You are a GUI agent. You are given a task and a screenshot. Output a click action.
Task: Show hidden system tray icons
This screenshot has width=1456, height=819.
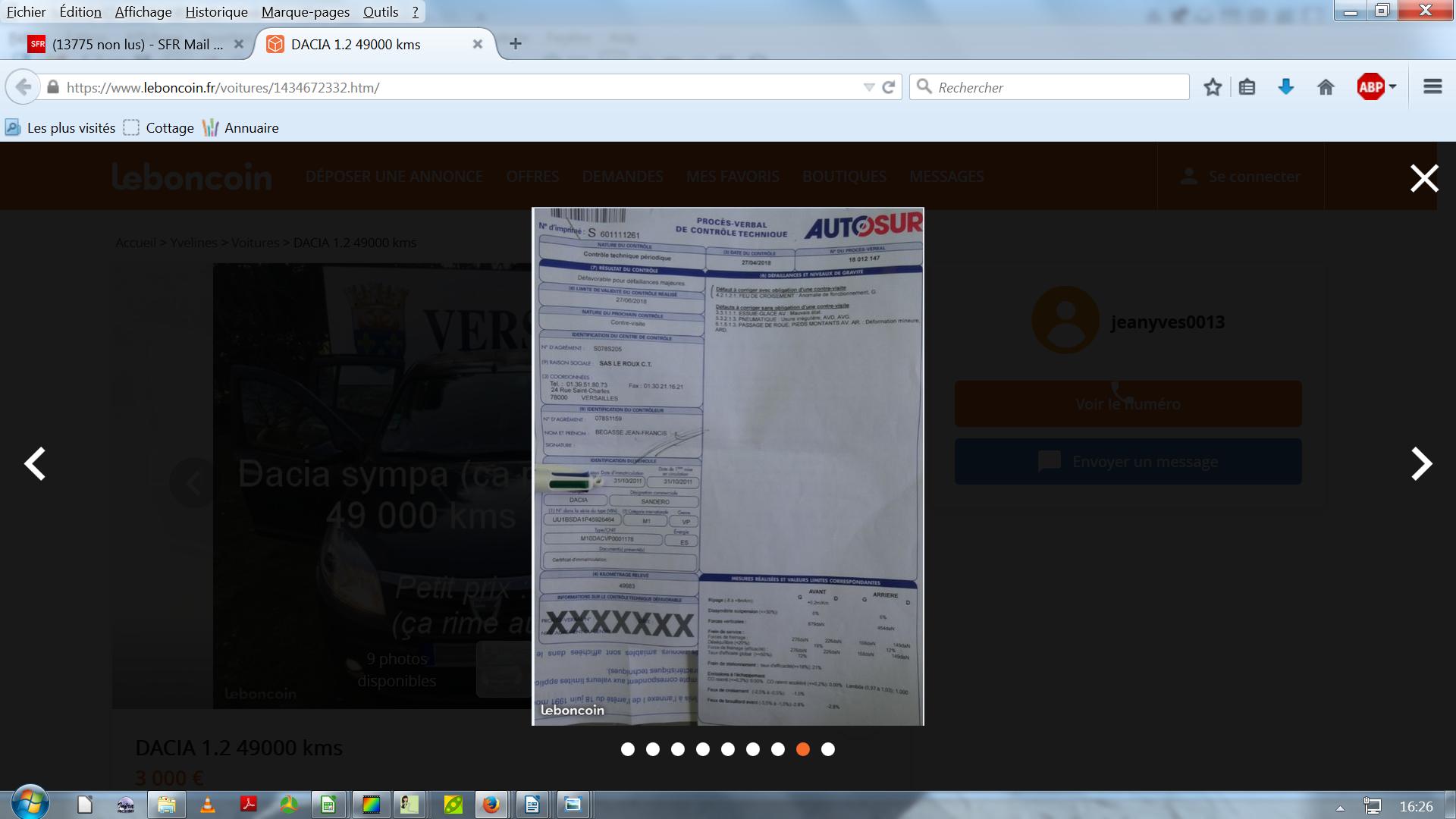click(x=1340, y=808)
